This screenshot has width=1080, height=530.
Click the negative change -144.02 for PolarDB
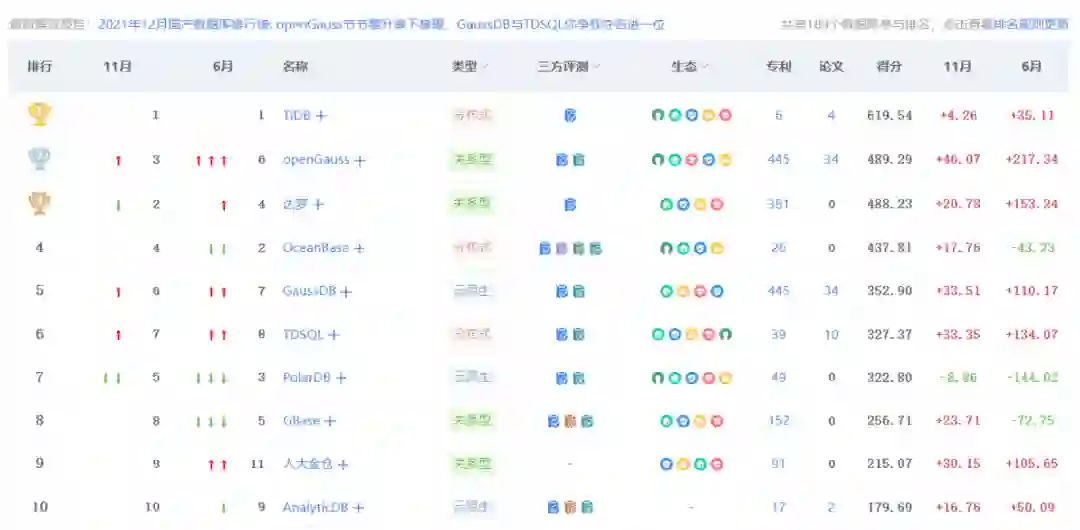click(1031, 378)
